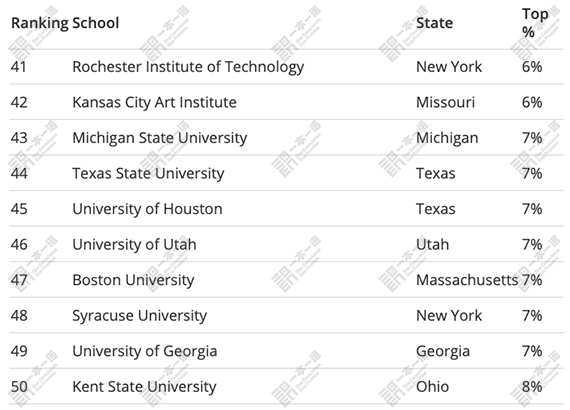This screenshot has height=410, width=570.
Task: Select Boston University row
Action: point(286,280)
